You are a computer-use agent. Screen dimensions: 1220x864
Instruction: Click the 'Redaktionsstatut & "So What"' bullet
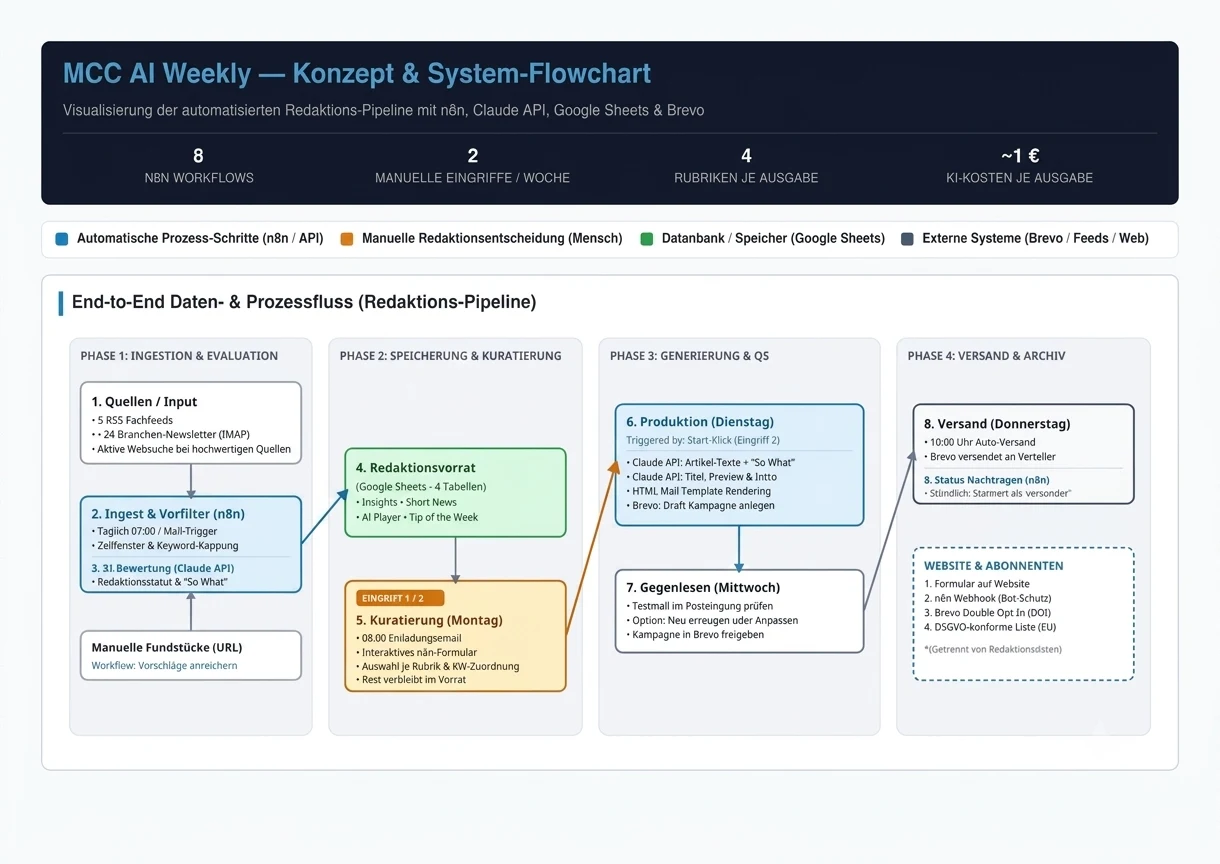pos(159,582)
